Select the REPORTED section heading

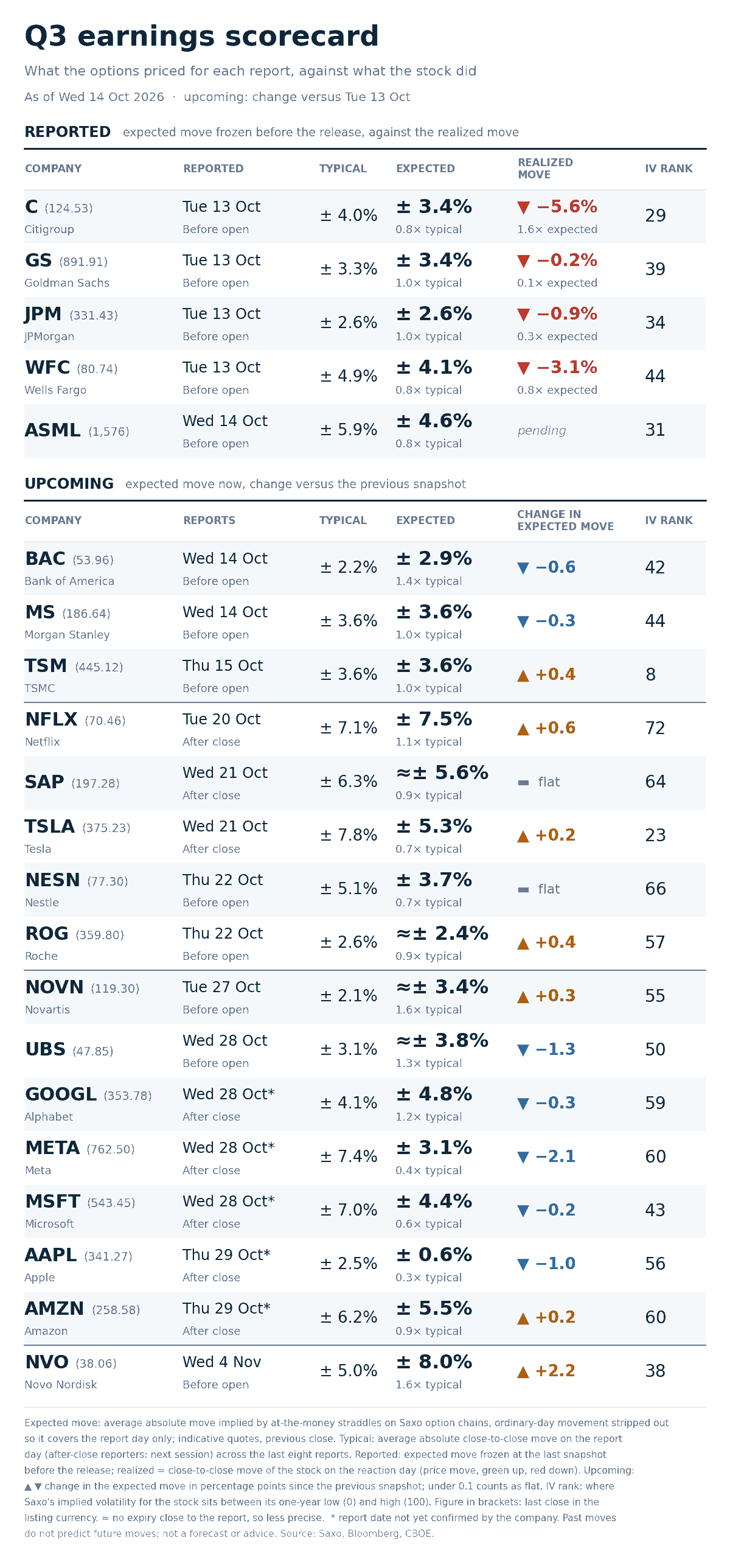68,132
